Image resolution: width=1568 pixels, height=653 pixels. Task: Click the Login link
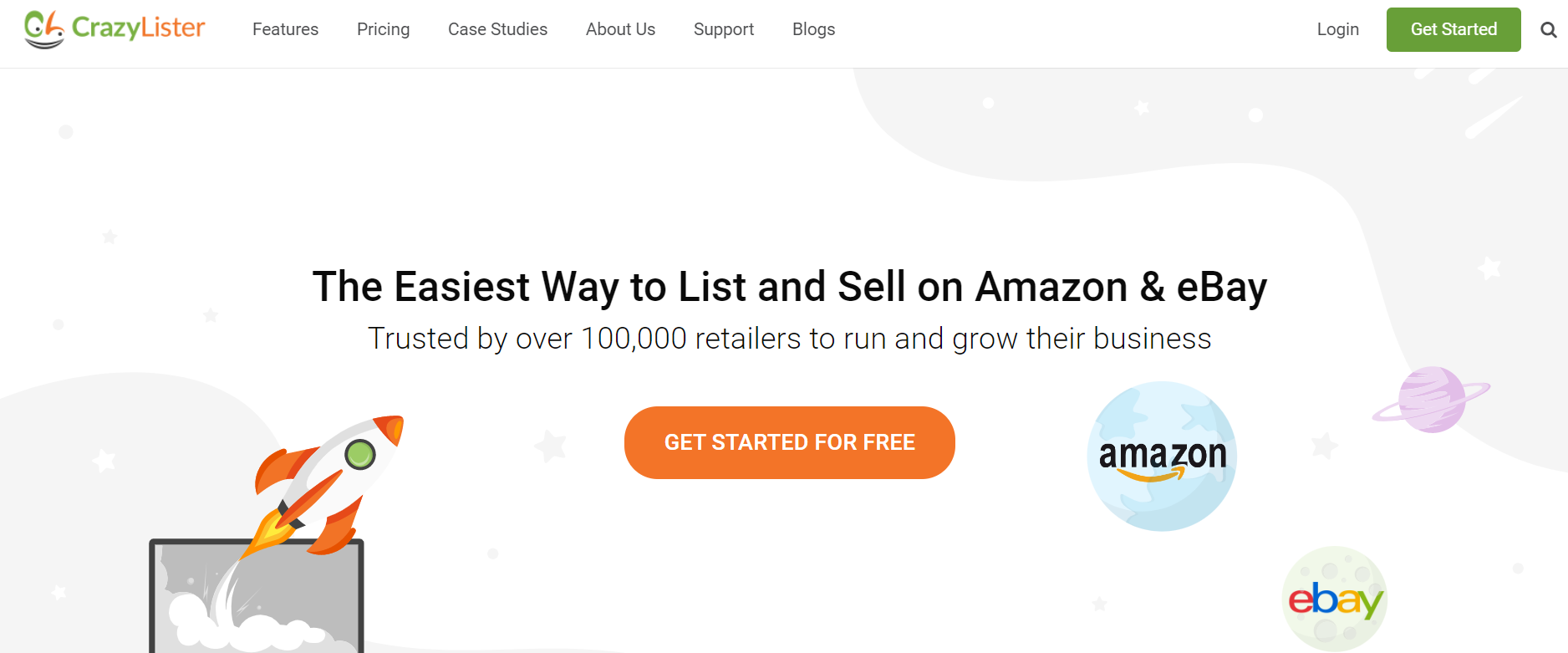coord(1337,29)
